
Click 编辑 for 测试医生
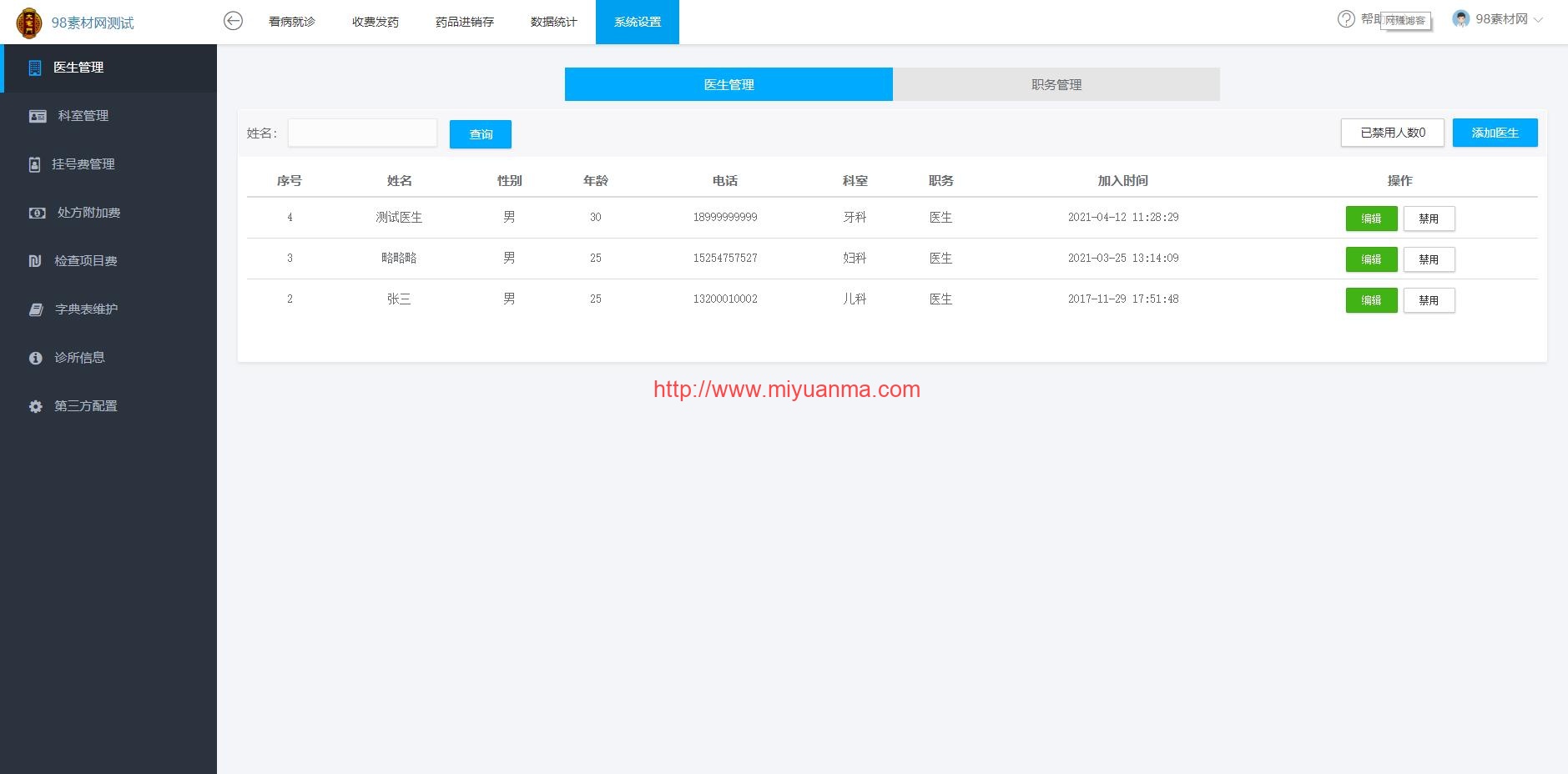[1371, 219]
